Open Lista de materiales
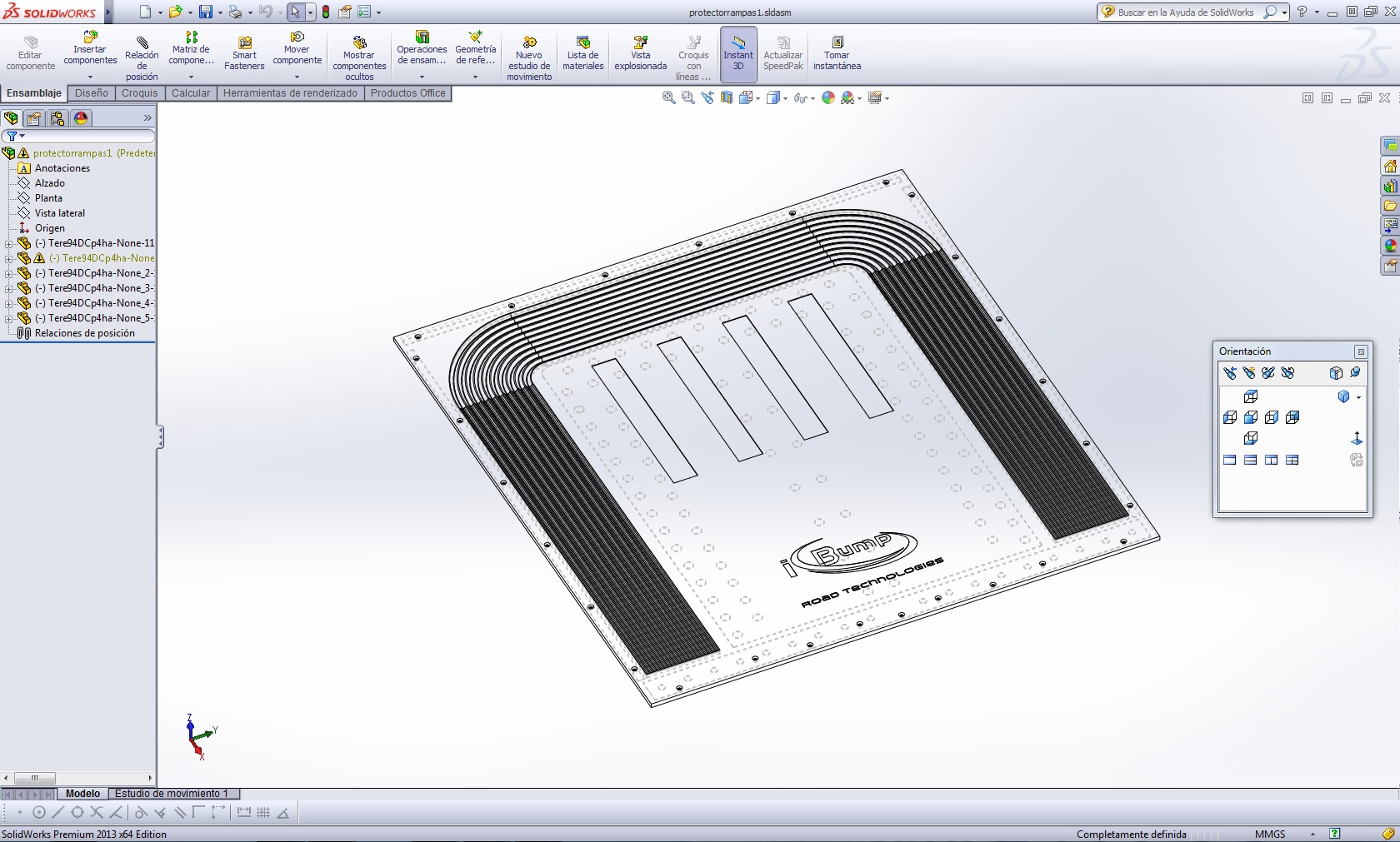 [x=582, y=53]
